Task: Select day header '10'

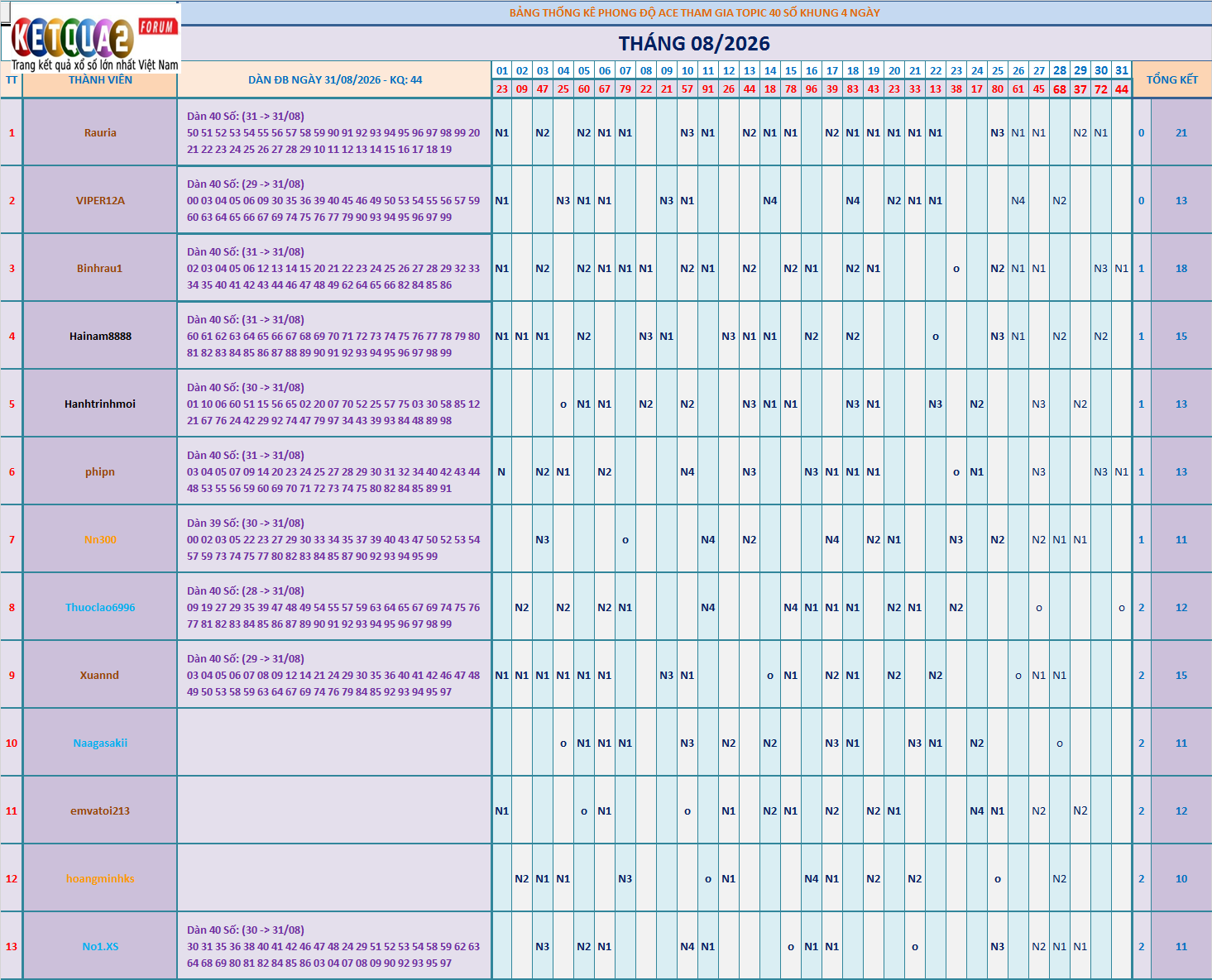Action: tap(687, 71)
